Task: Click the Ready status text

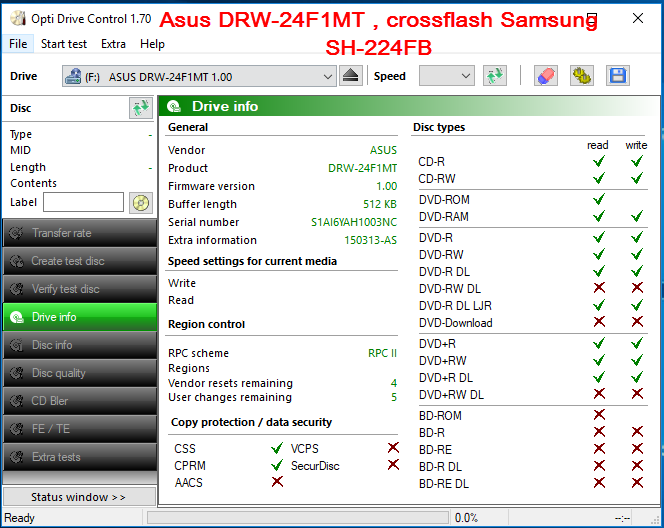Action: point(19,518)
